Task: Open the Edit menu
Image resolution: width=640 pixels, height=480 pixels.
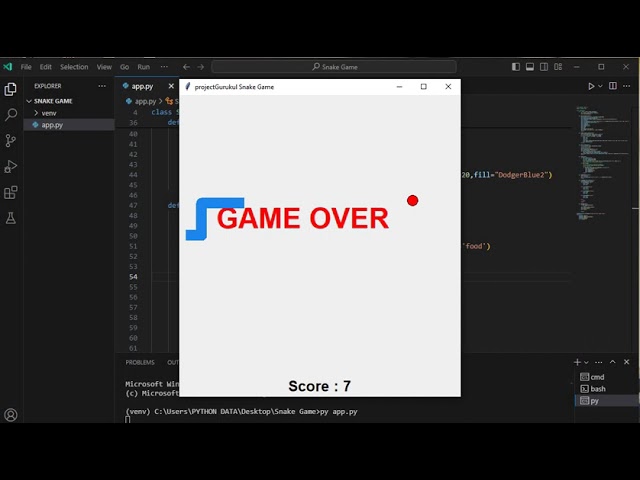Action: [46, 67]
